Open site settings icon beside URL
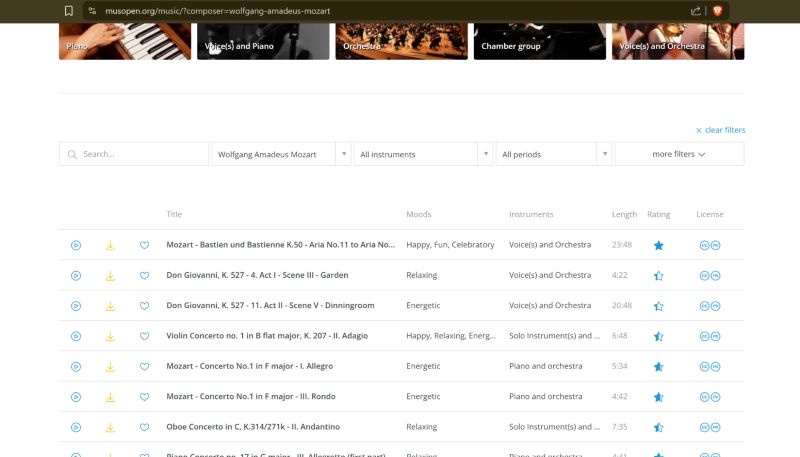 [x=92, y=11]
